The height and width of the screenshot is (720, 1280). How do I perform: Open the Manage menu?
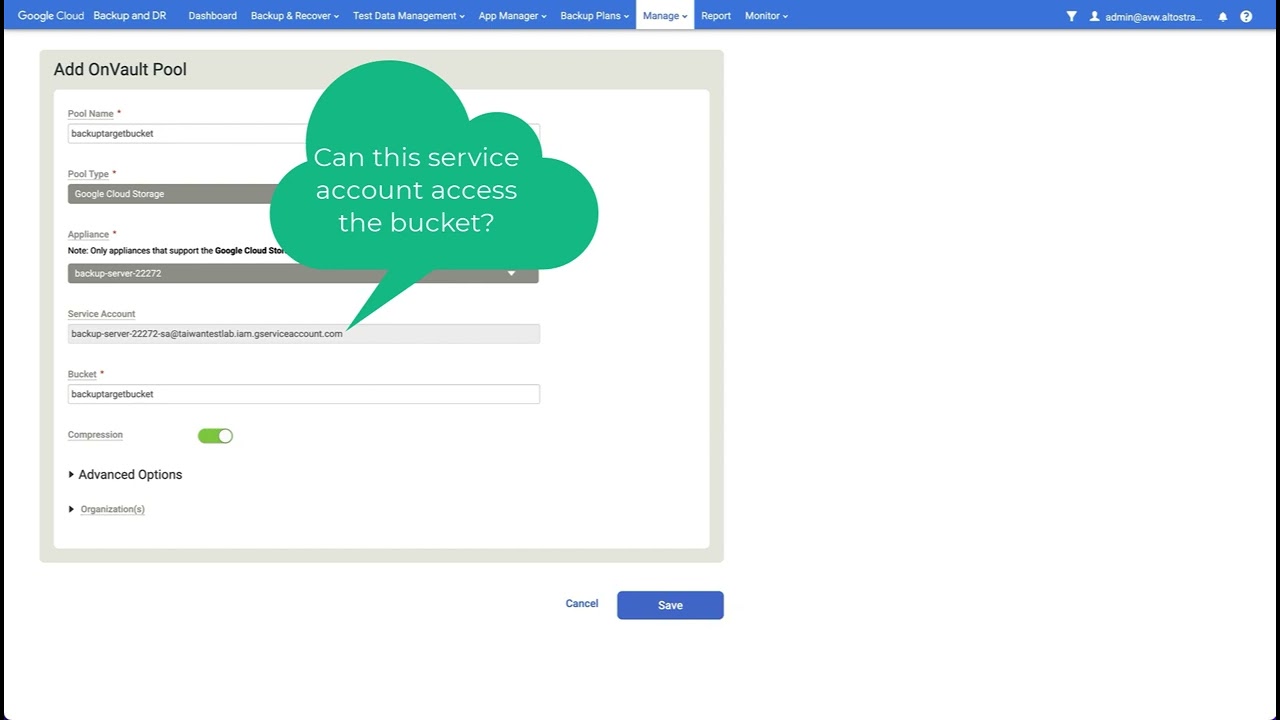point(665,16)
